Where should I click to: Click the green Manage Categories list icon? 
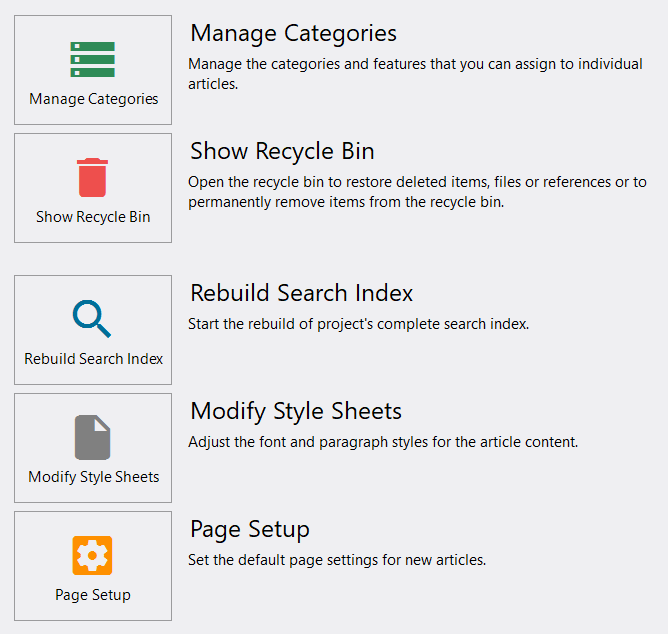point(92,60)
